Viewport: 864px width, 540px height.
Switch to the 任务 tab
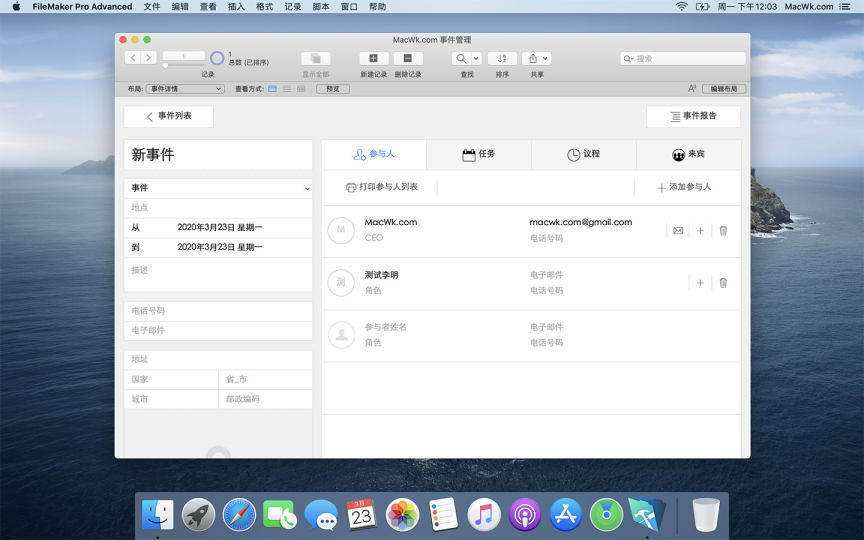click(479, 154)
